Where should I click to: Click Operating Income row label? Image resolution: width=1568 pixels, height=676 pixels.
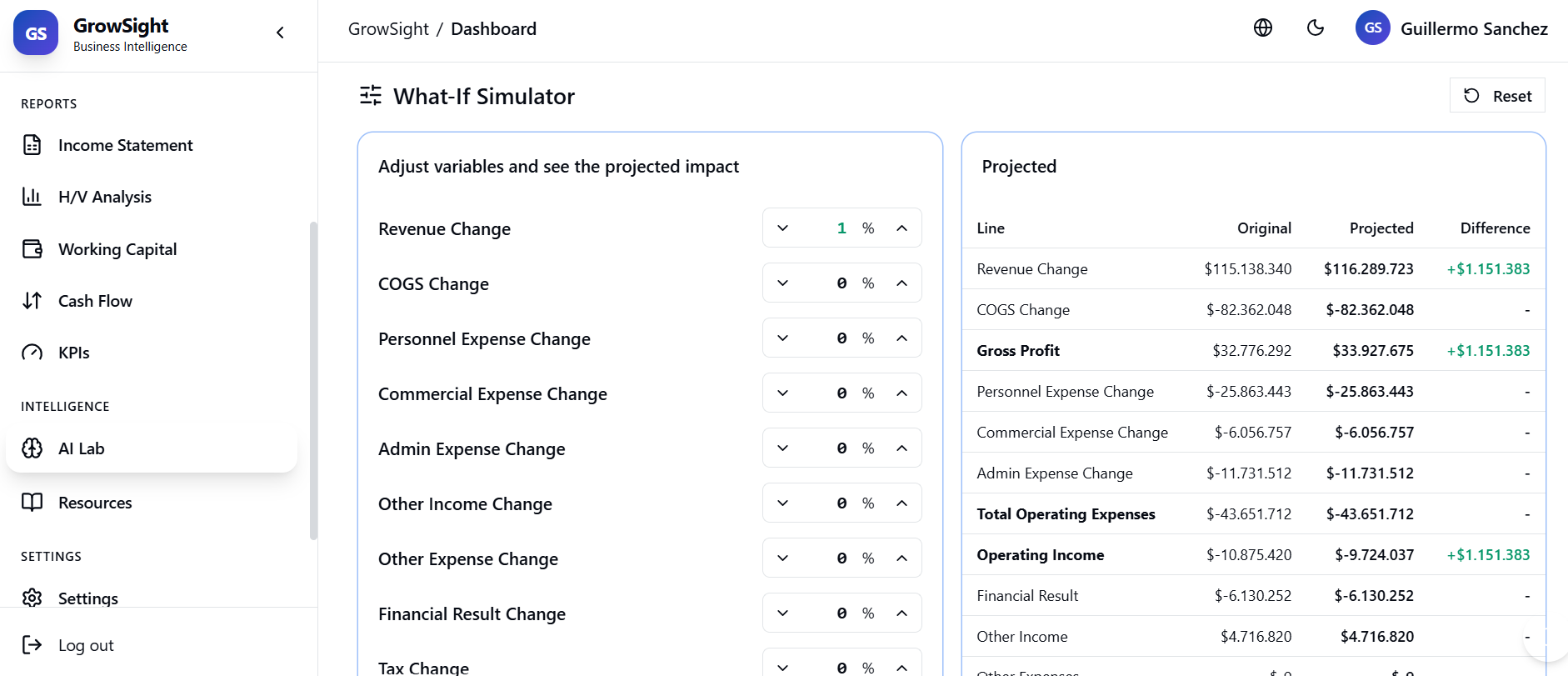tap(1040, 555)
